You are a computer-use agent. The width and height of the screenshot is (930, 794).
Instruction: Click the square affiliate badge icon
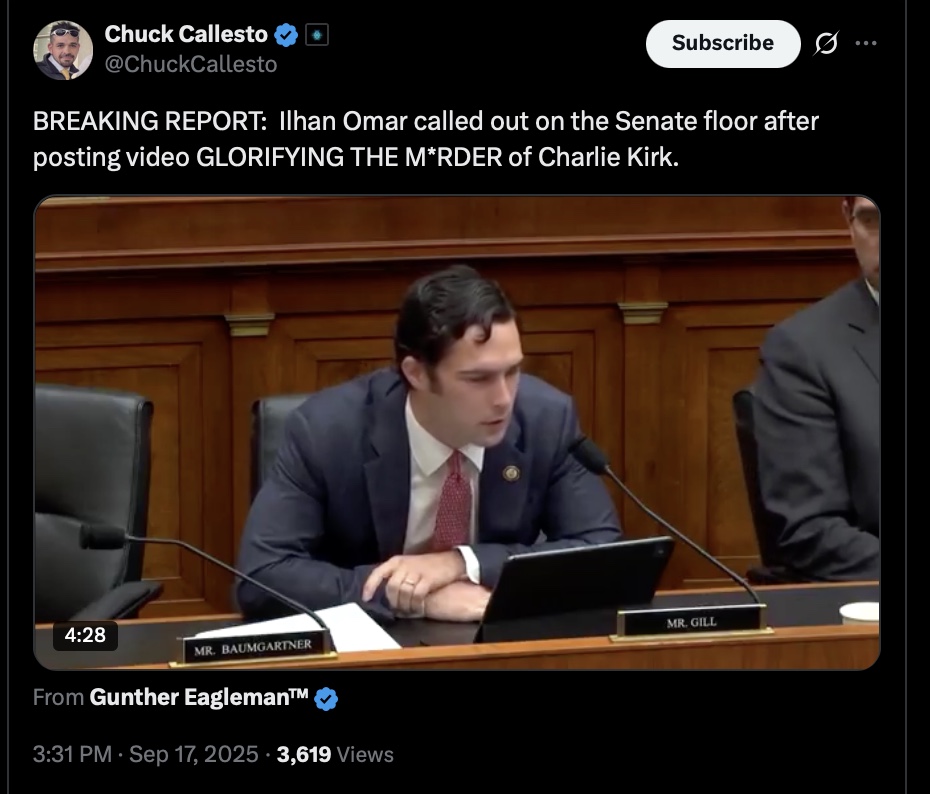[317, 36]
